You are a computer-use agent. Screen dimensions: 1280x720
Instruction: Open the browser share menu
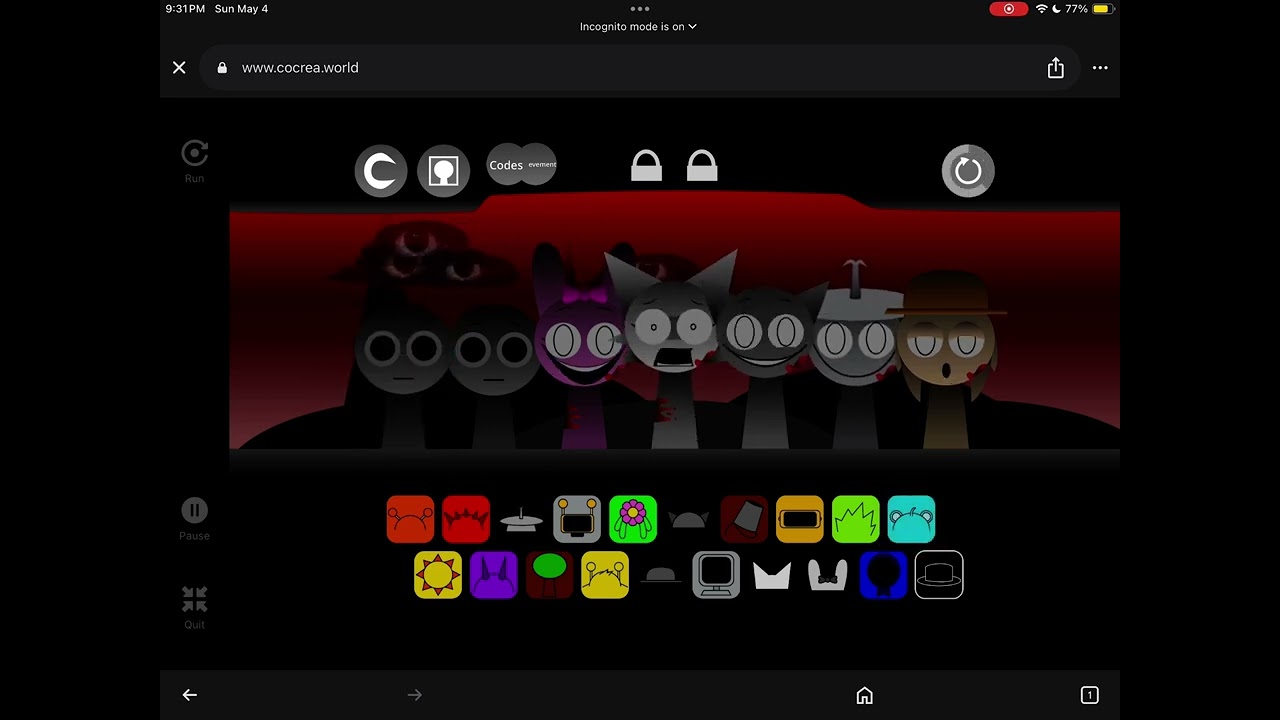click(x=1056, y=68)
